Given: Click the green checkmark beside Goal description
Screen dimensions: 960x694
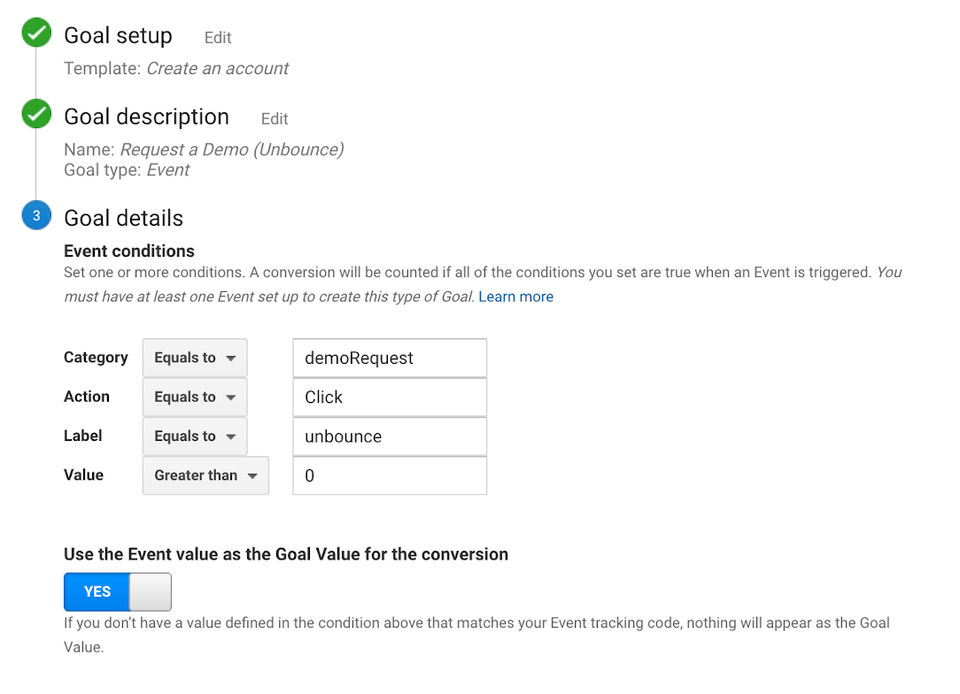Looking at the screenshot, I should point(36,115).
